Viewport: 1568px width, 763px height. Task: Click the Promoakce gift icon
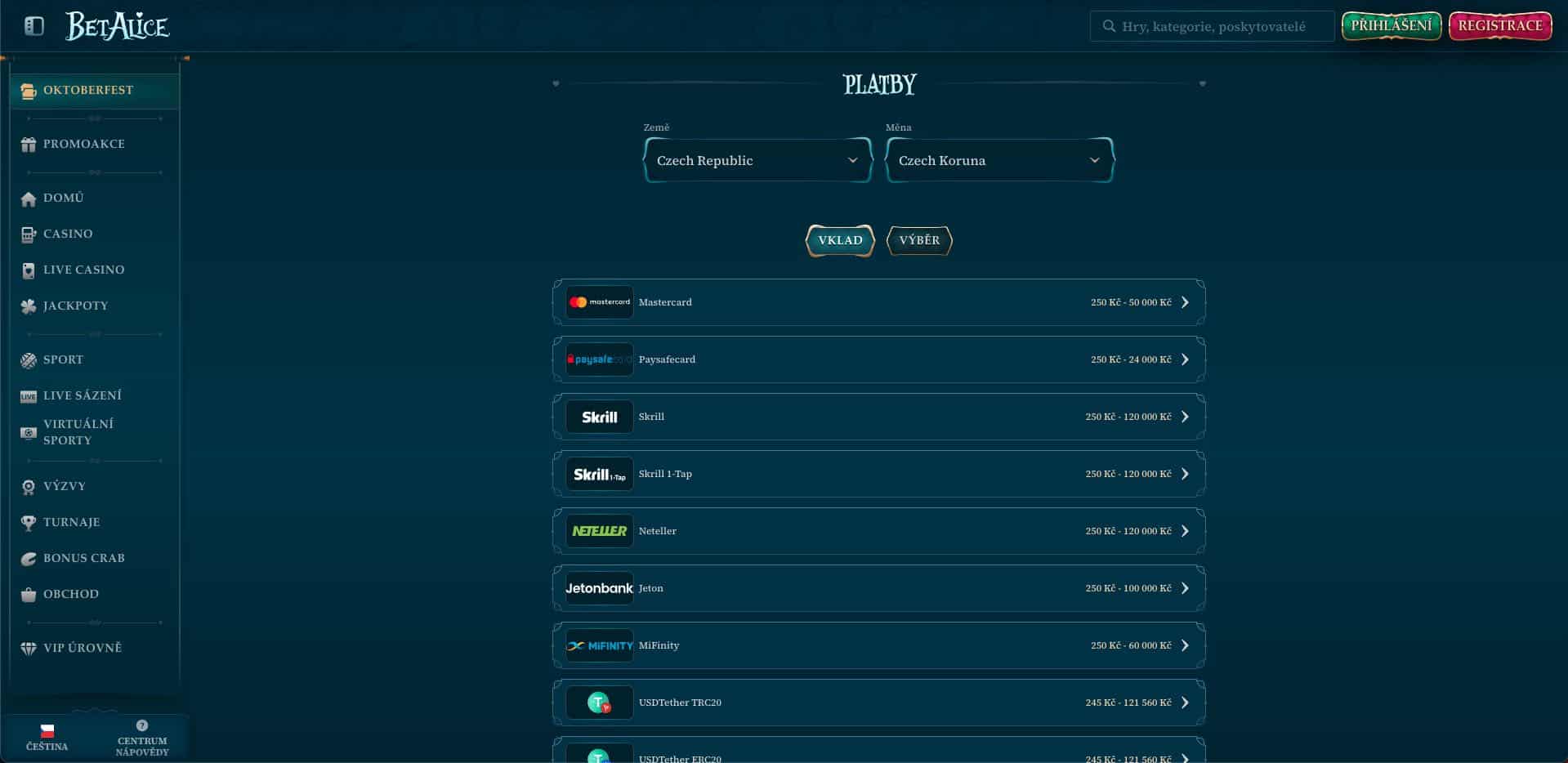(29, 145)
